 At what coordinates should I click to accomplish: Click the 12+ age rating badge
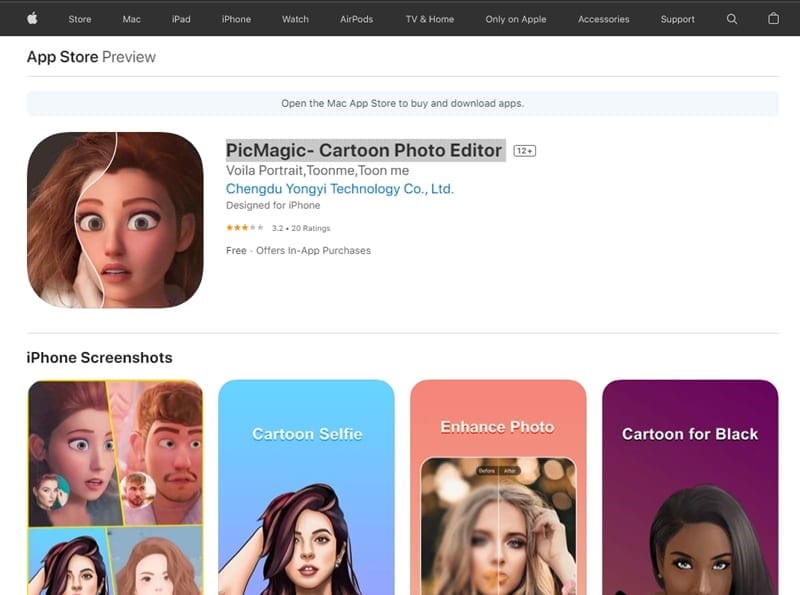524,150
